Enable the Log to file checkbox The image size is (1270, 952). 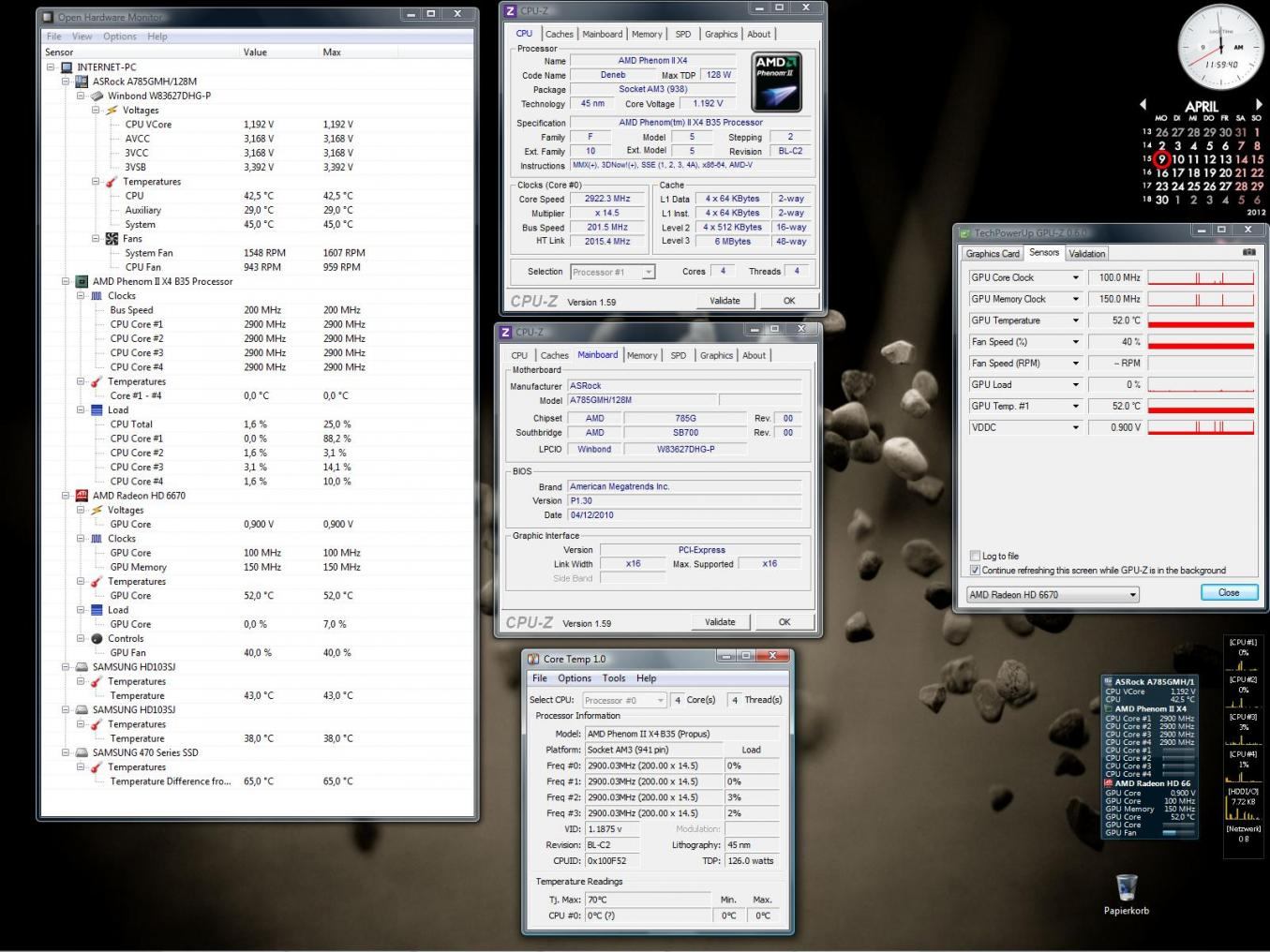click(x=976, y=556)
